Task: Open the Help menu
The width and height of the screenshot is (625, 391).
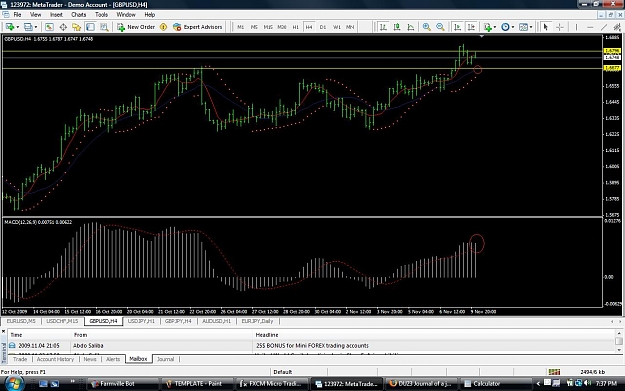Action: tap(149, 14)
